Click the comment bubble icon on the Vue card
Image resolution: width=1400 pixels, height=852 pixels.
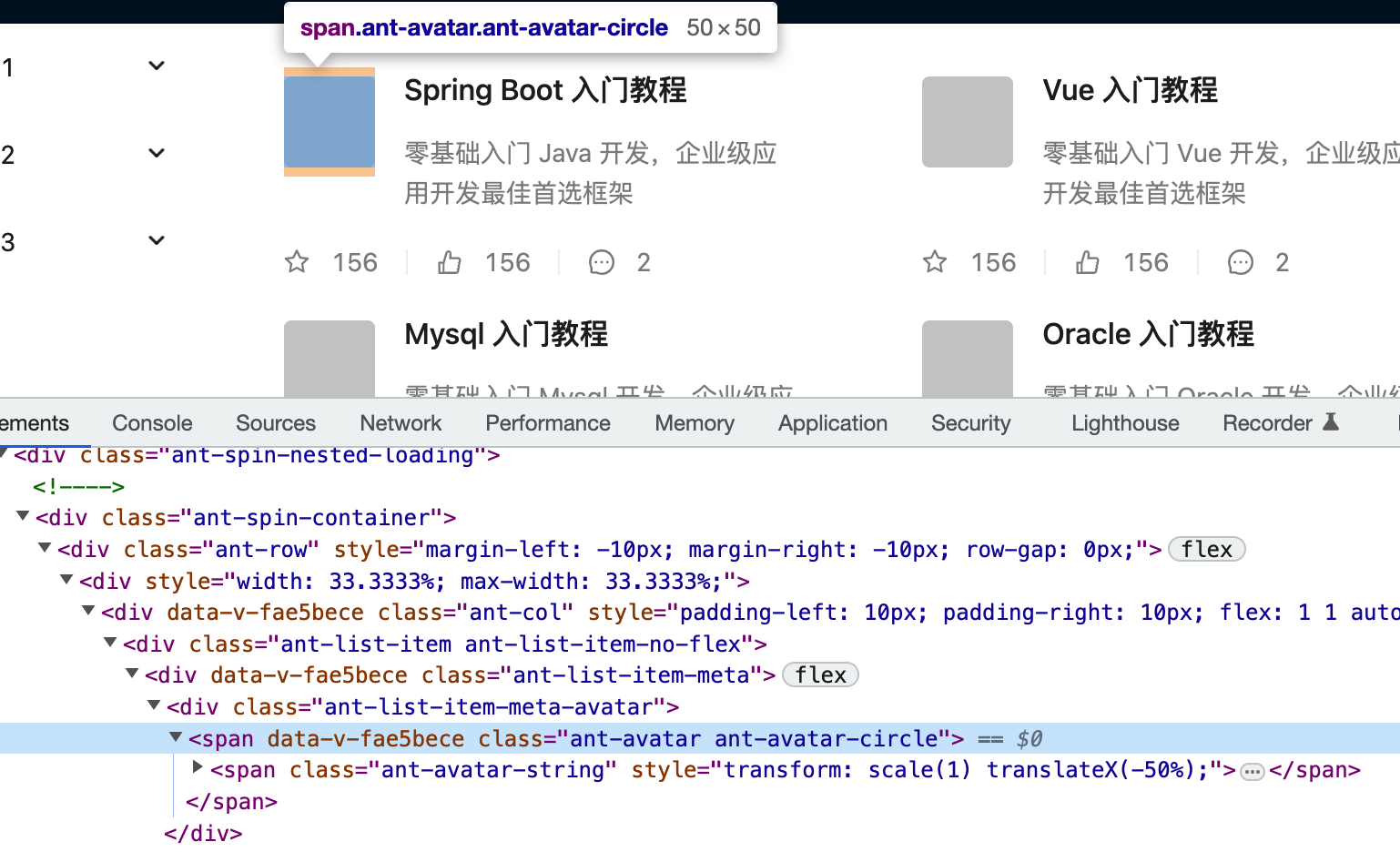[1240, 262]
